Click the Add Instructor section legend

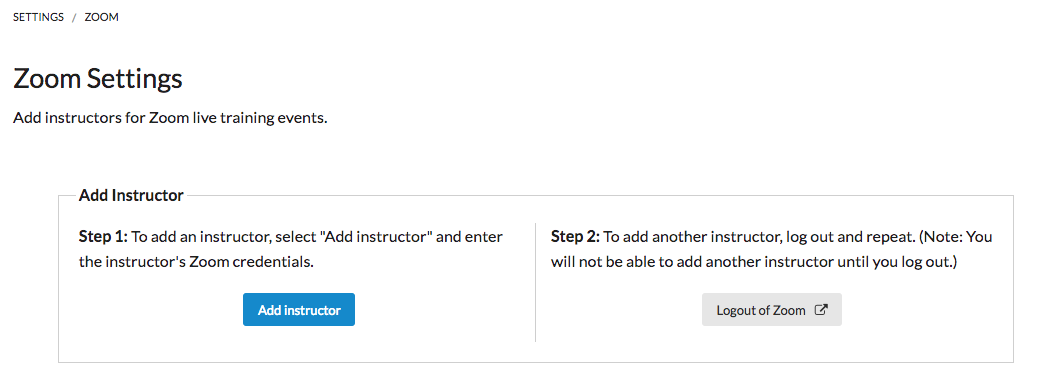click(x=131, y=195)
